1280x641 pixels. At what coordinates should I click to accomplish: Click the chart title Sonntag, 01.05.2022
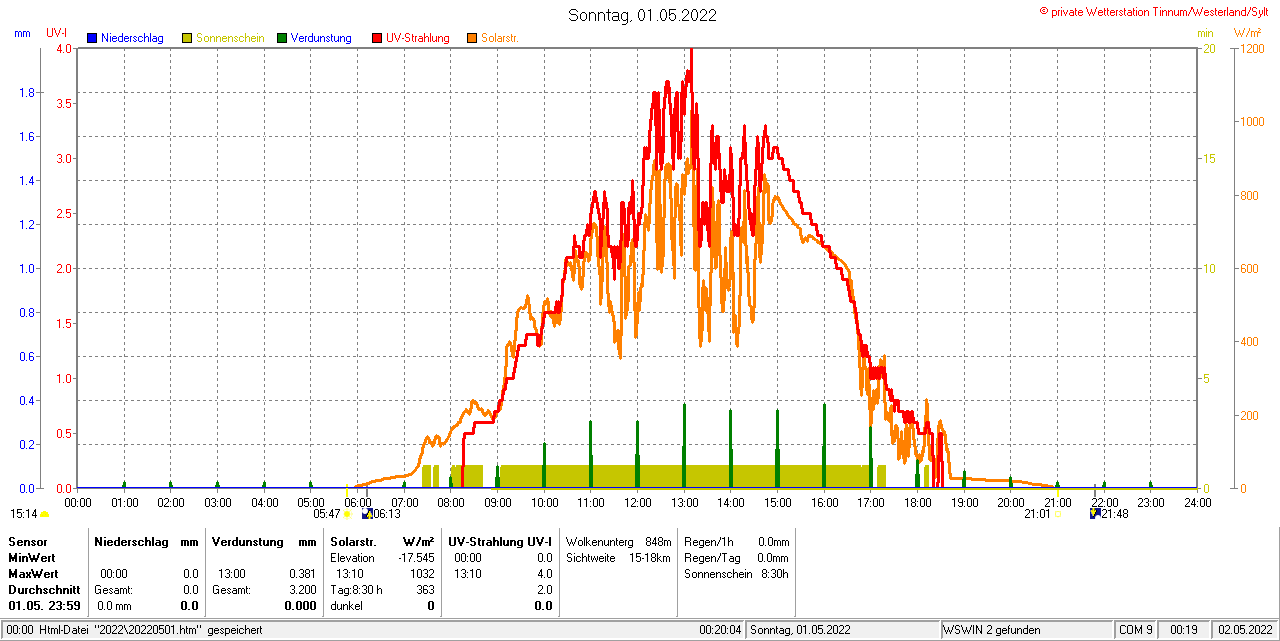pyautogui.click(x=642, y=15)
